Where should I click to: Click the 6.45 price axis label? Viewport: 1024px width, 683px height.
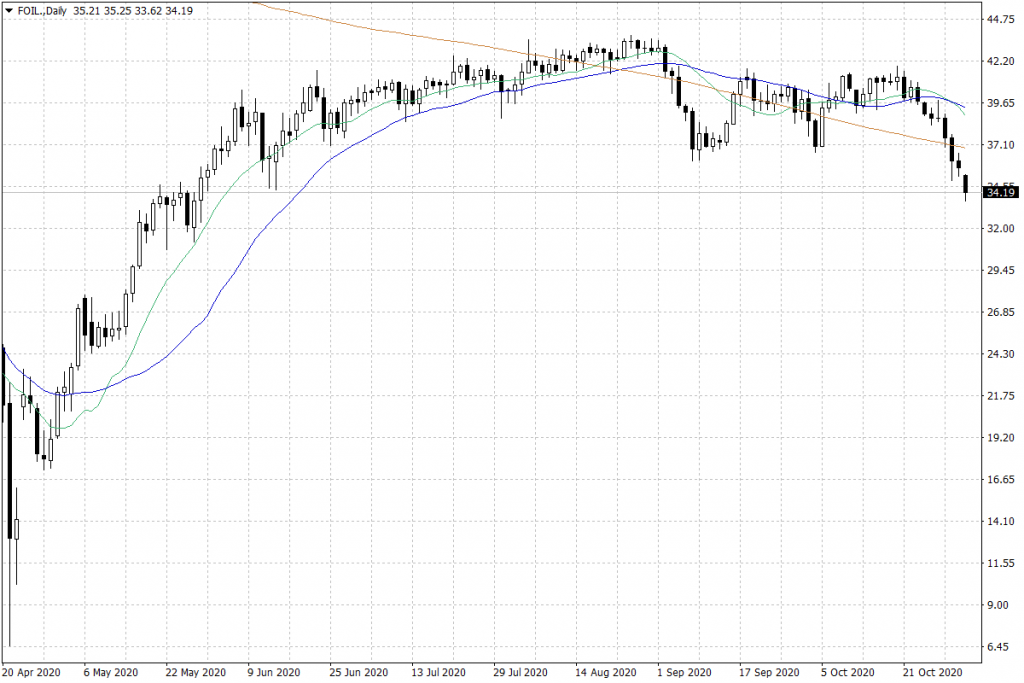pos(1001,647)
